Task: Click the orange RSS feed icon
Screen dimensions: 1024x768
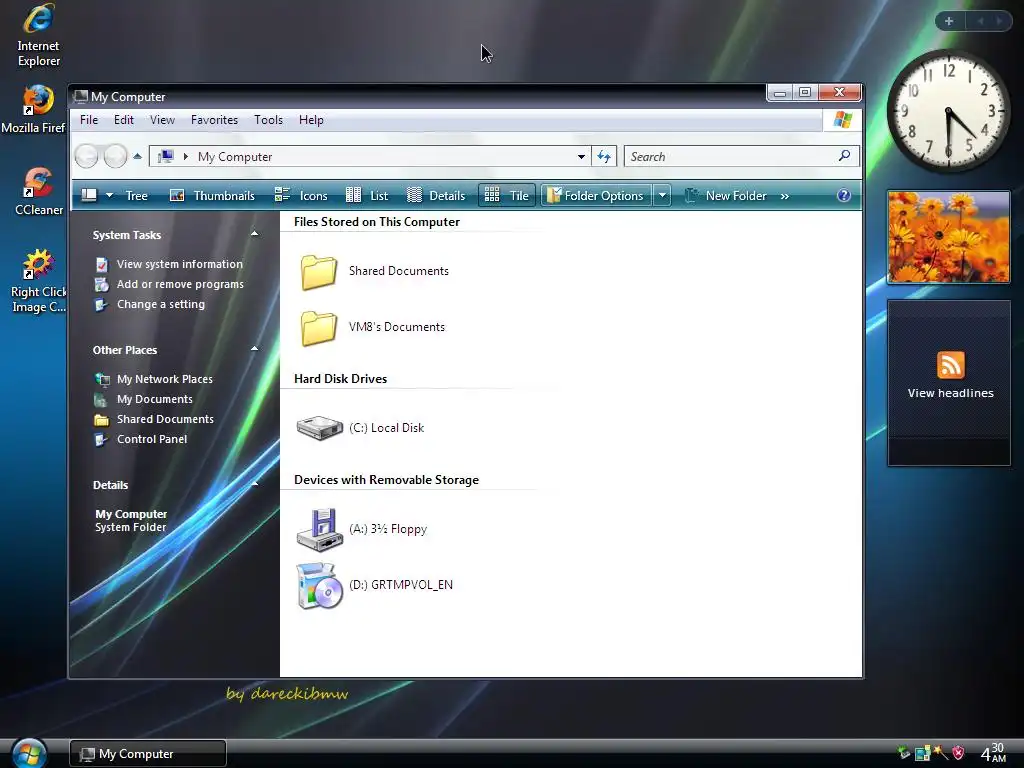Action: click(x=950, y=364)
